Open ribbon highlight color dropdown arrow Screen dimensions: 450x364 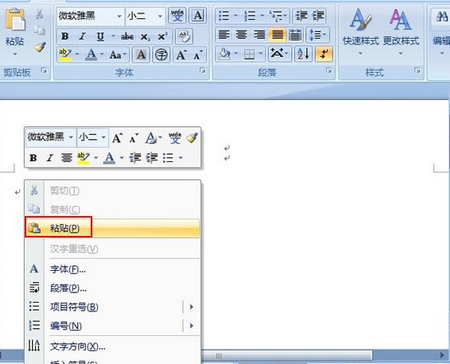coord(77,54)
